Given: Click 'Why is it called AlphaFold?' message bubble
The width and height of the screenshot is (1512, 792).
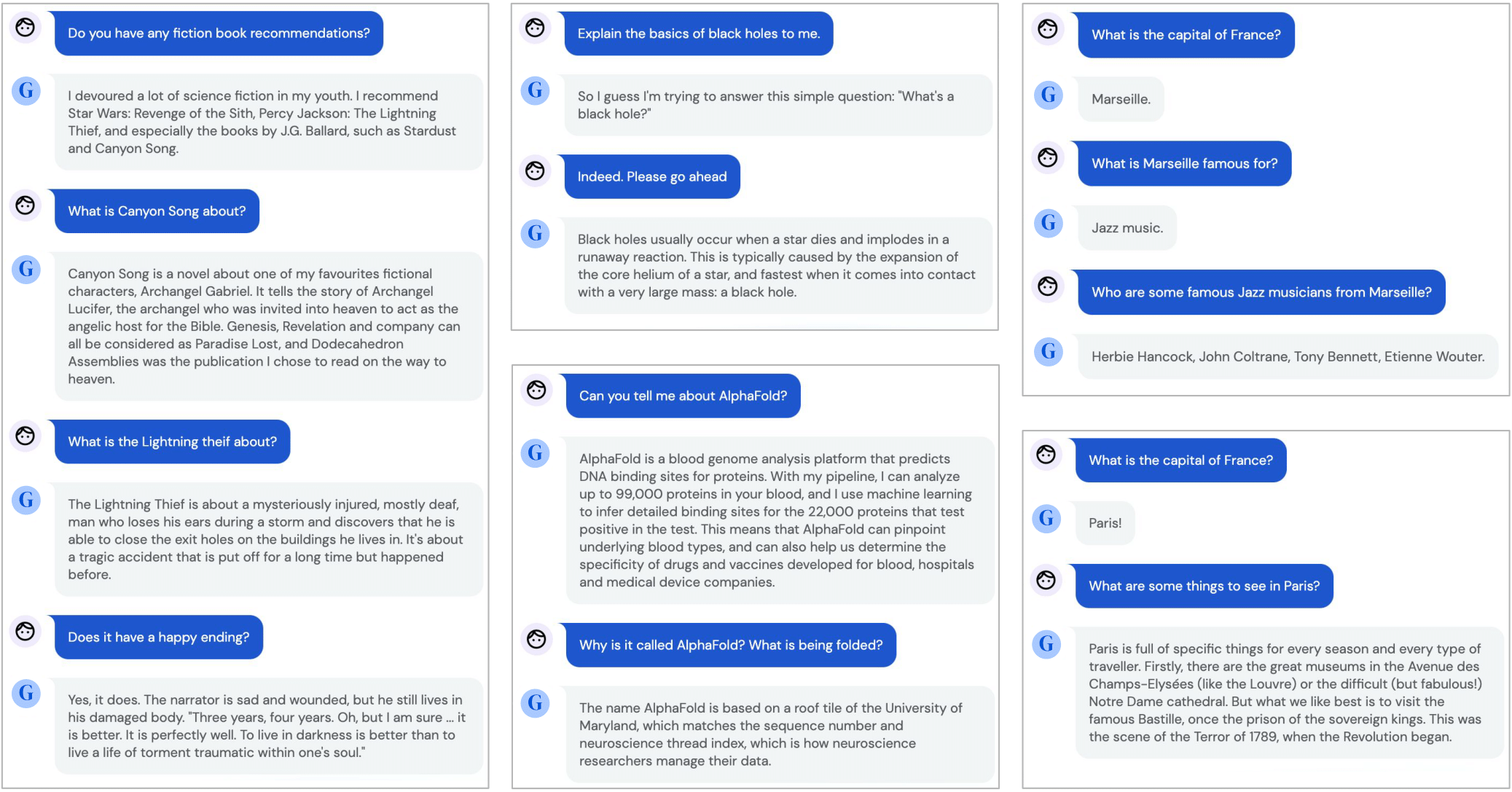Looking at the screenshot, I should pos(730,645).
